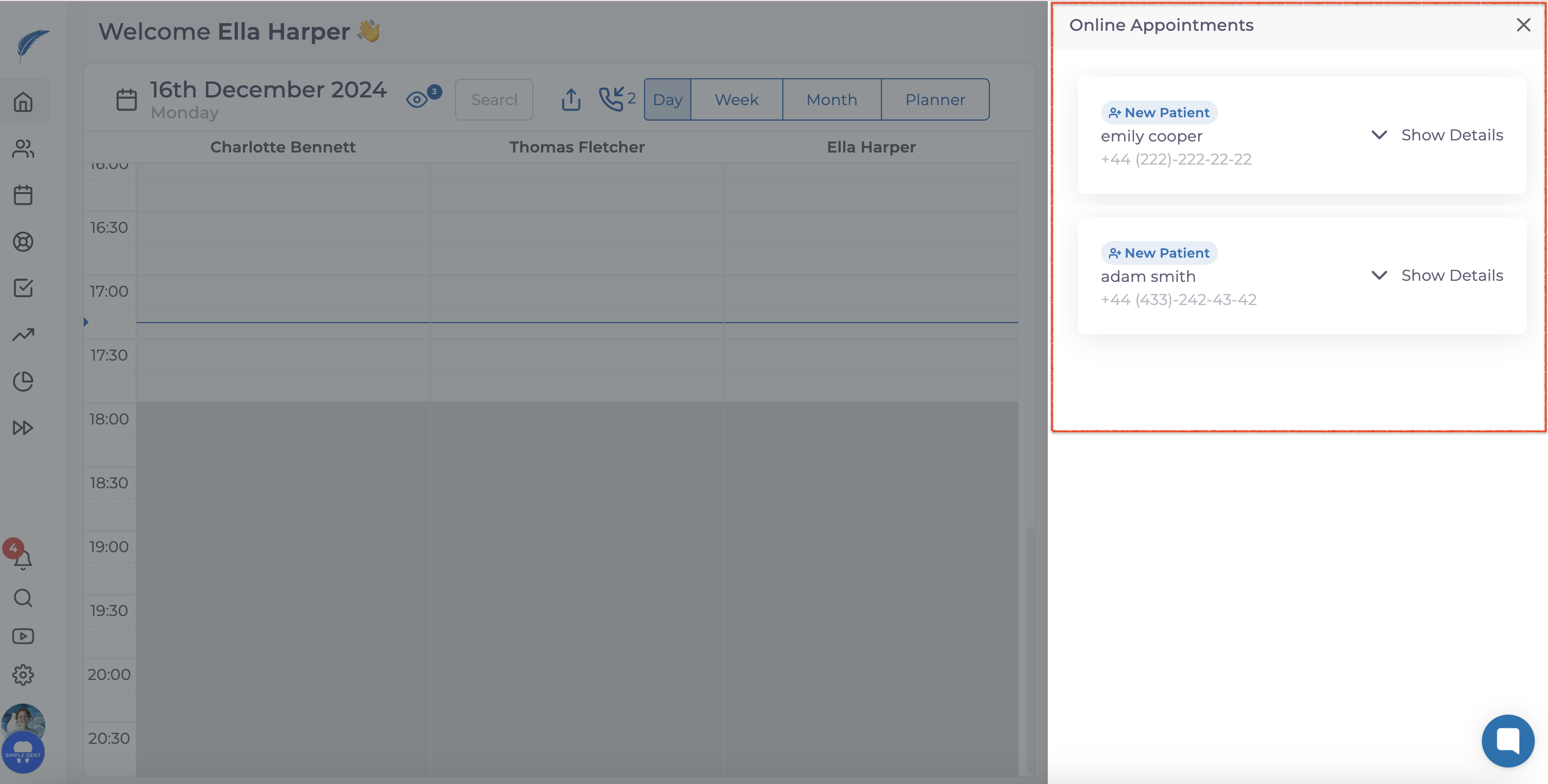Click the export upload button
Viewport: 1548px width, 784px height.
(571, 100)
